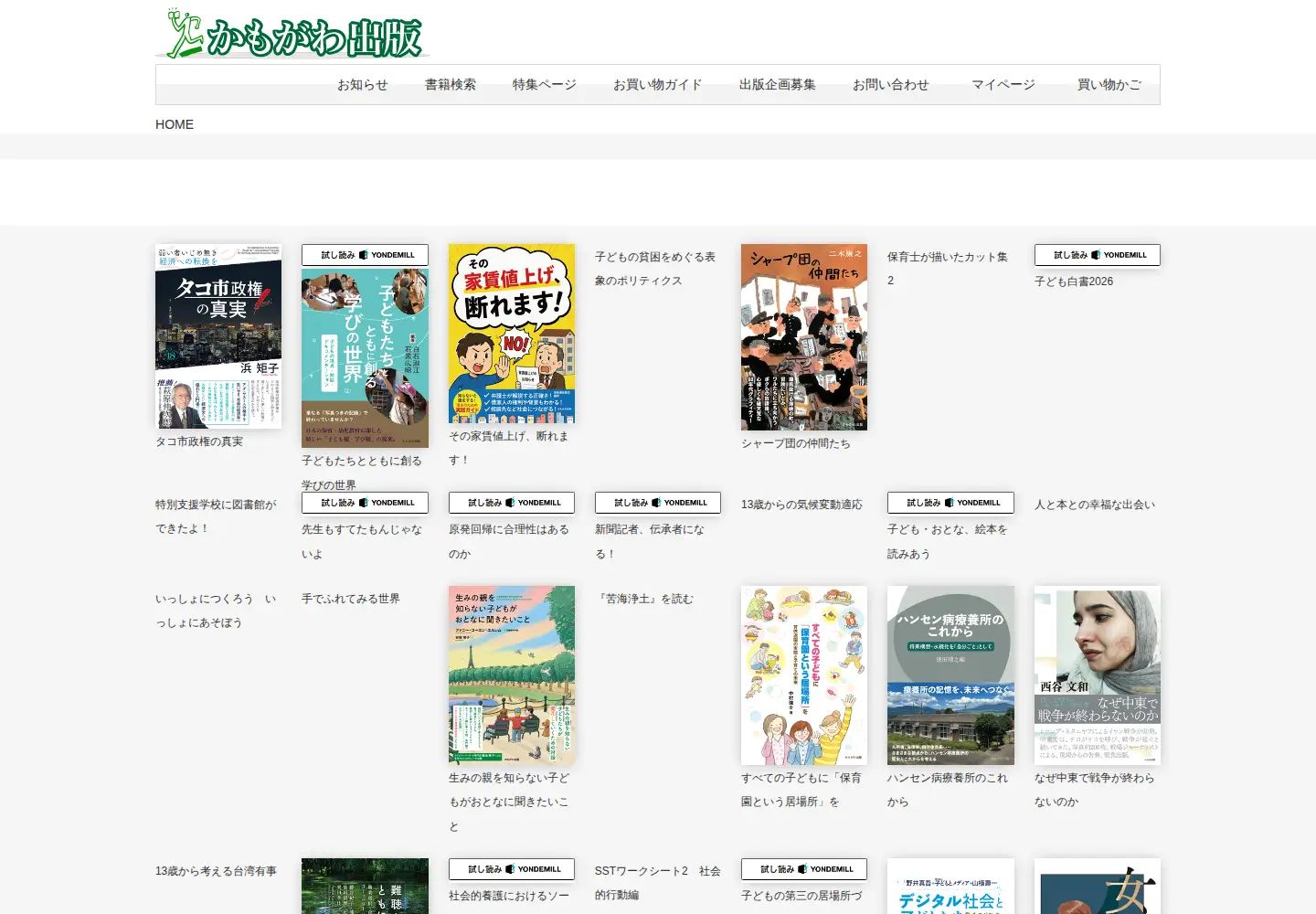Go to マイページ

tap(1003, 84)
